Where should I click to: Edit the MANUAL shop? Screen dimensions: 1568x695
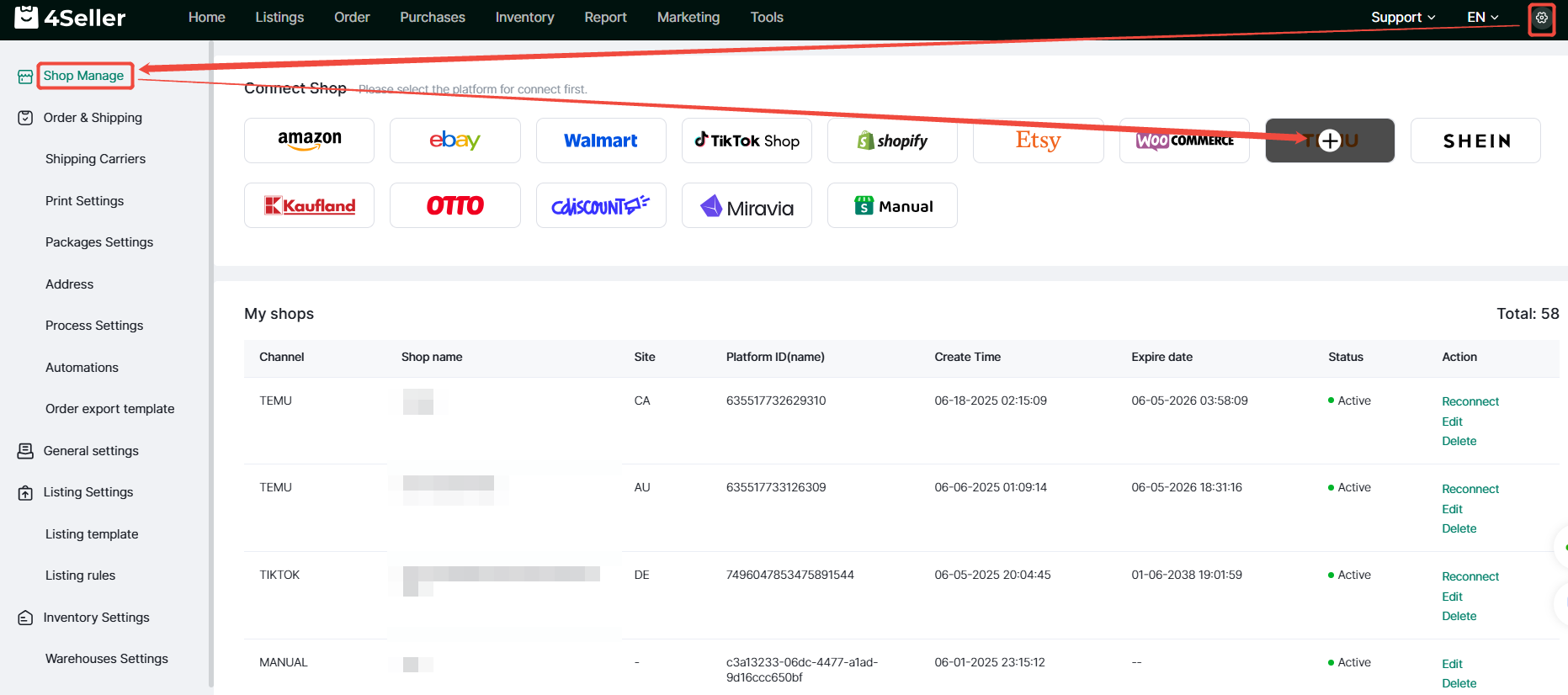(1452, 664)
